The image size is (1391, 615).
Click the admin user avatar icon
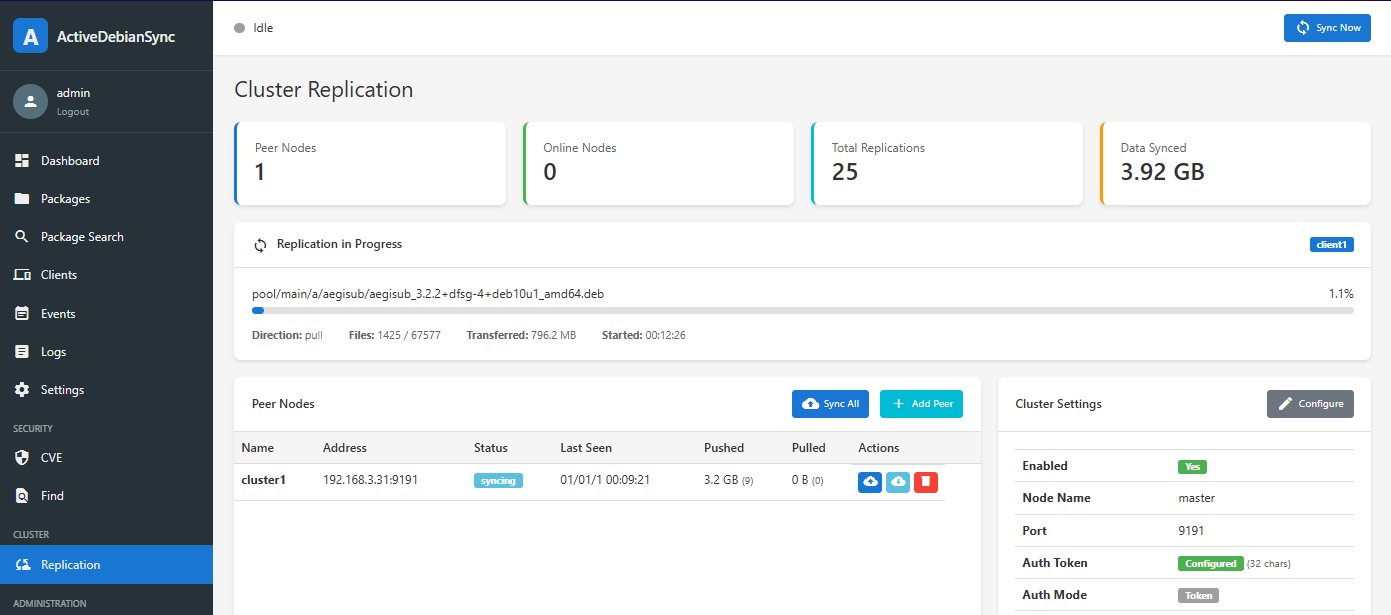point(30,101)
